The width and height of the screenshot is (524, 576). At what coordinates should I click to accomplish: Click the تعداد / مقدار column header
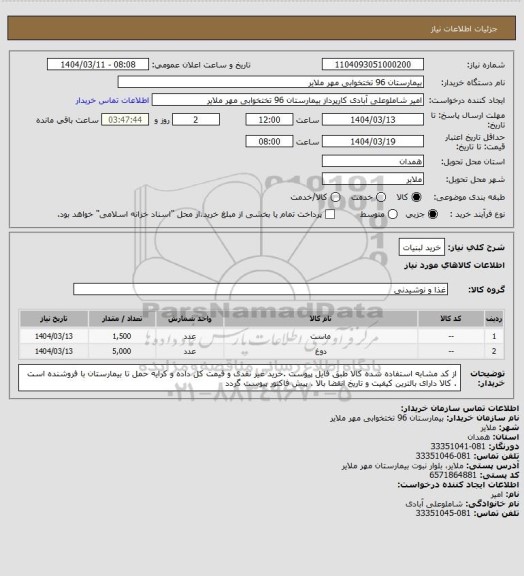tap(122, 318)
